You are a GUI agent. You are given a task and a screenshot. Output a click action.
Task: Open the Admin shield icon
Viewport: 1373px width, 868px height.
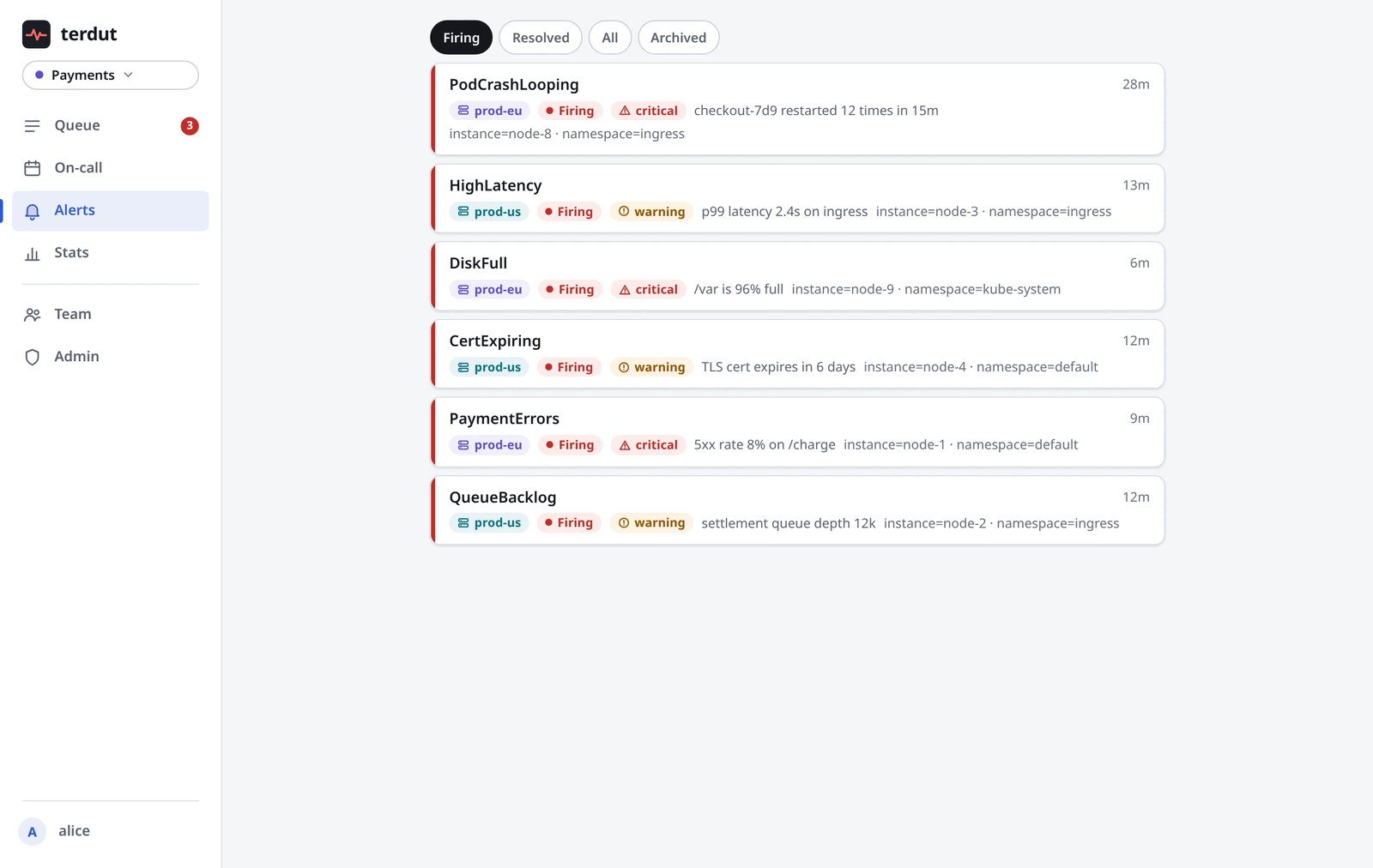click(33, 357)
